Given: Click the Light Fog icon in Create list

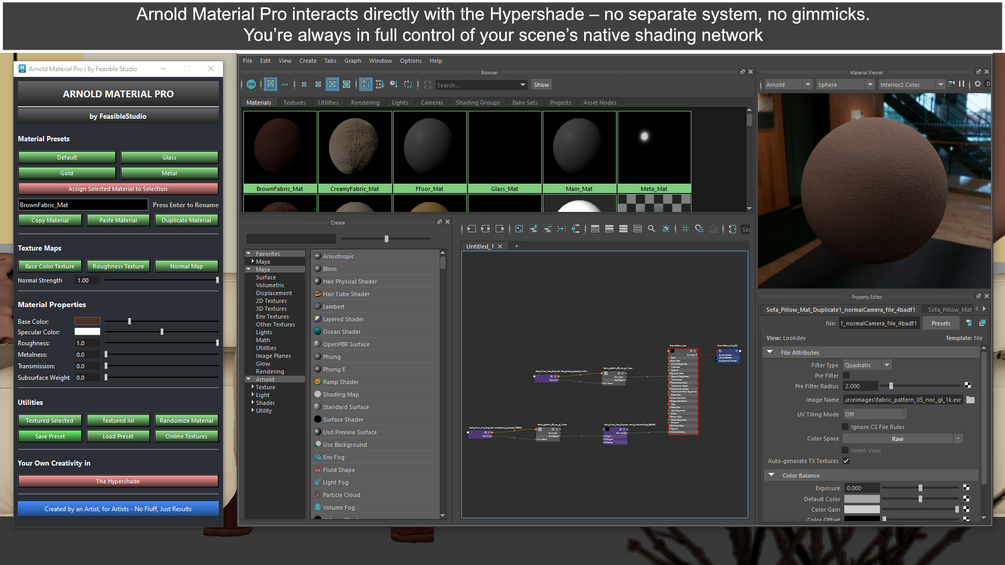Looking at the screenshot, I should click(x=317, y=482).
